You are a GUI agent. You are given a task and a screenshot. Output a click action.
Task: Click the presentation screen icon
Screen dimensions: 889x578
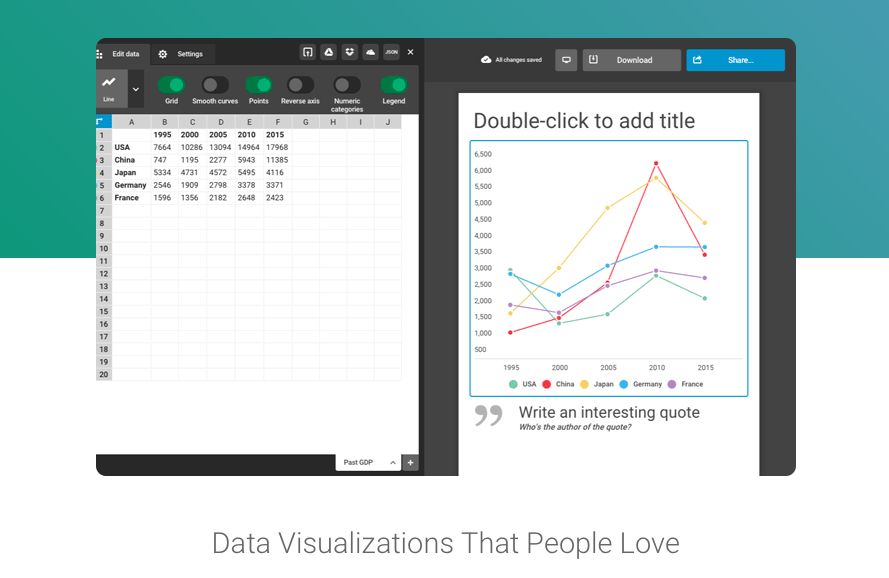[567, 60]
